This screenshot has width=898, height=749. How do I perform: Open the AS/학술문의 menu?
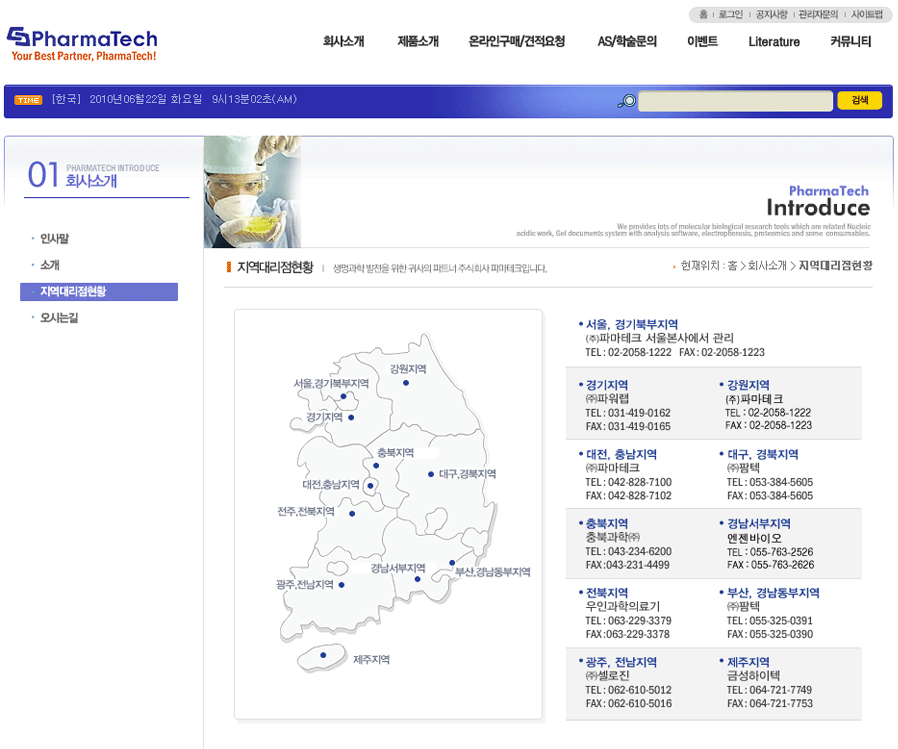[x=627, y=41]
